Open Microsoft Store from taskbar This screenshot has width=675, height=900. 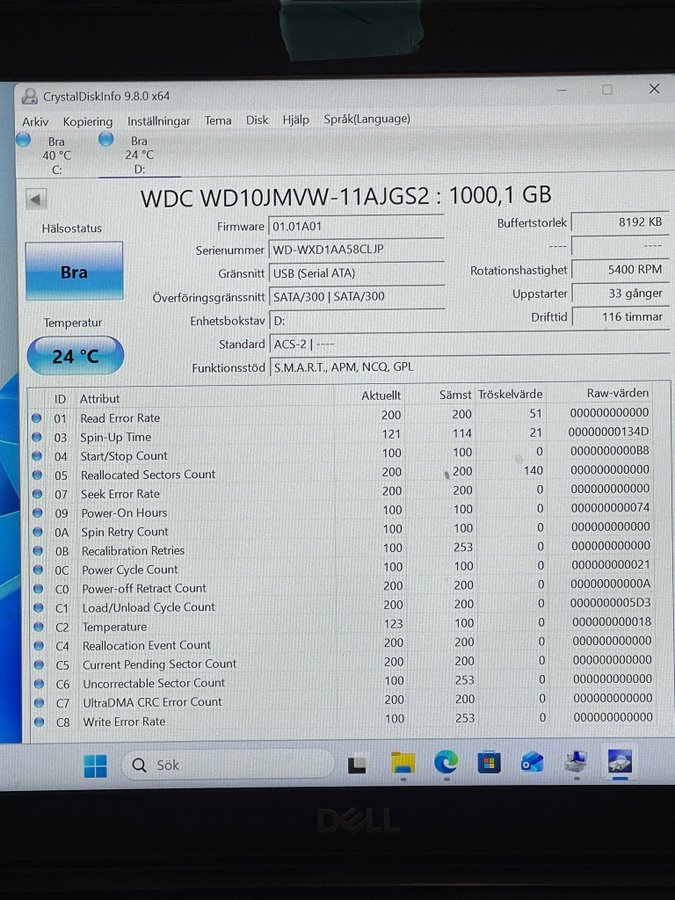point(489,763)
